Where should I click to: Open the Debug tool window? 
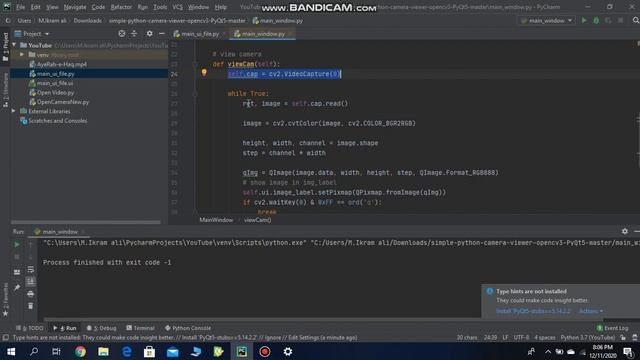pos(101,328)
